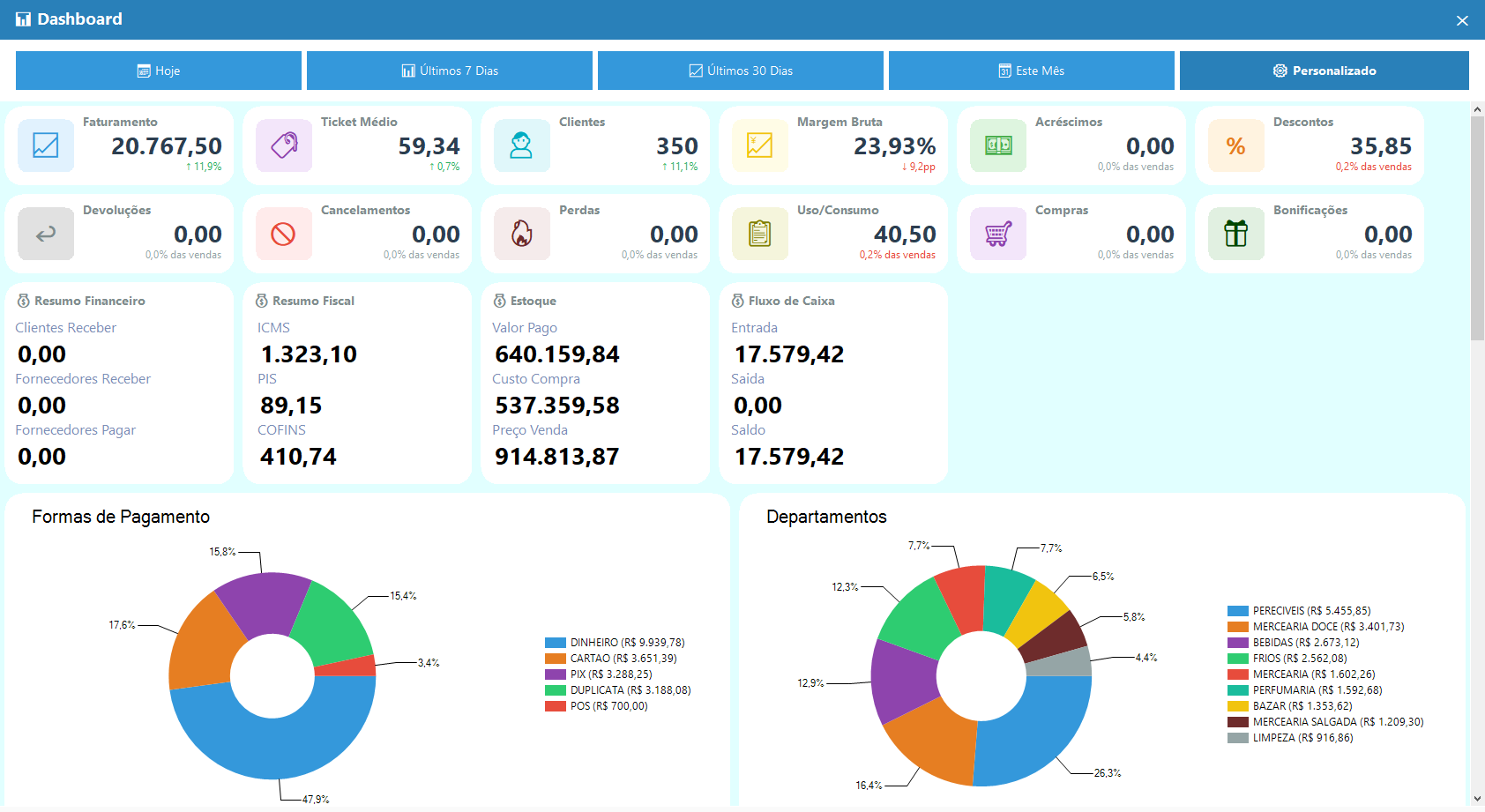This screenshot has height=812, width=1485.
Task: Click the Margem Bruta chart icon
Action: [x=760, y=145]
